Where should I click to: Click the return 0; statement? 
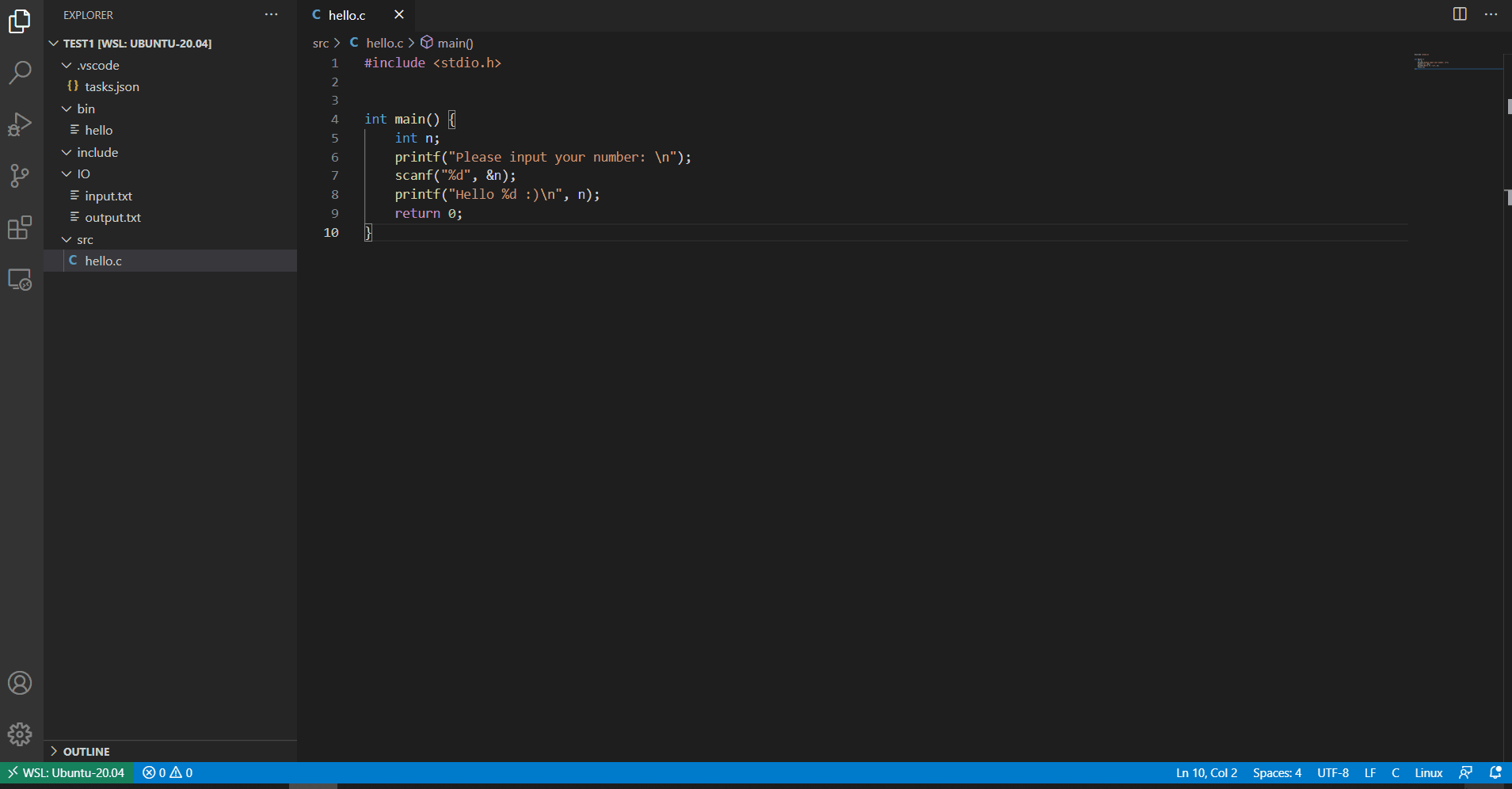click(428, 213)
